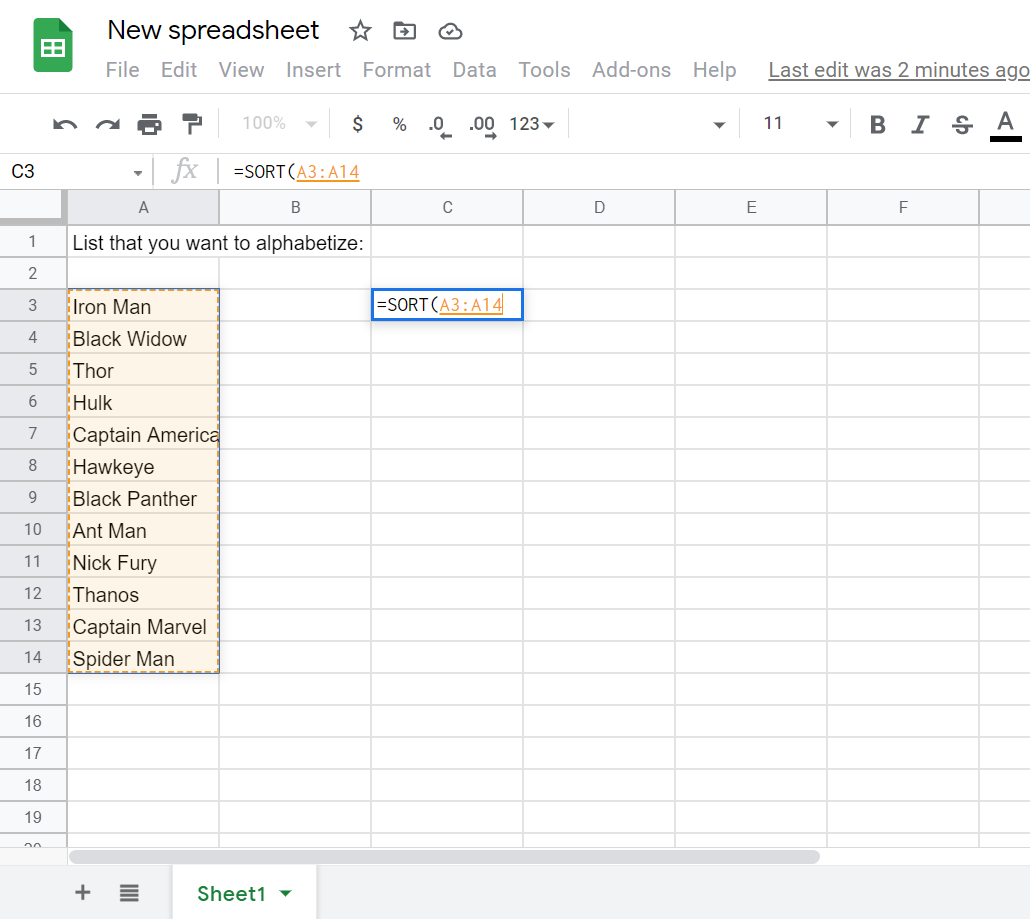Click cell containing Ant Man
1030x919 pixels.
point(143,529)
